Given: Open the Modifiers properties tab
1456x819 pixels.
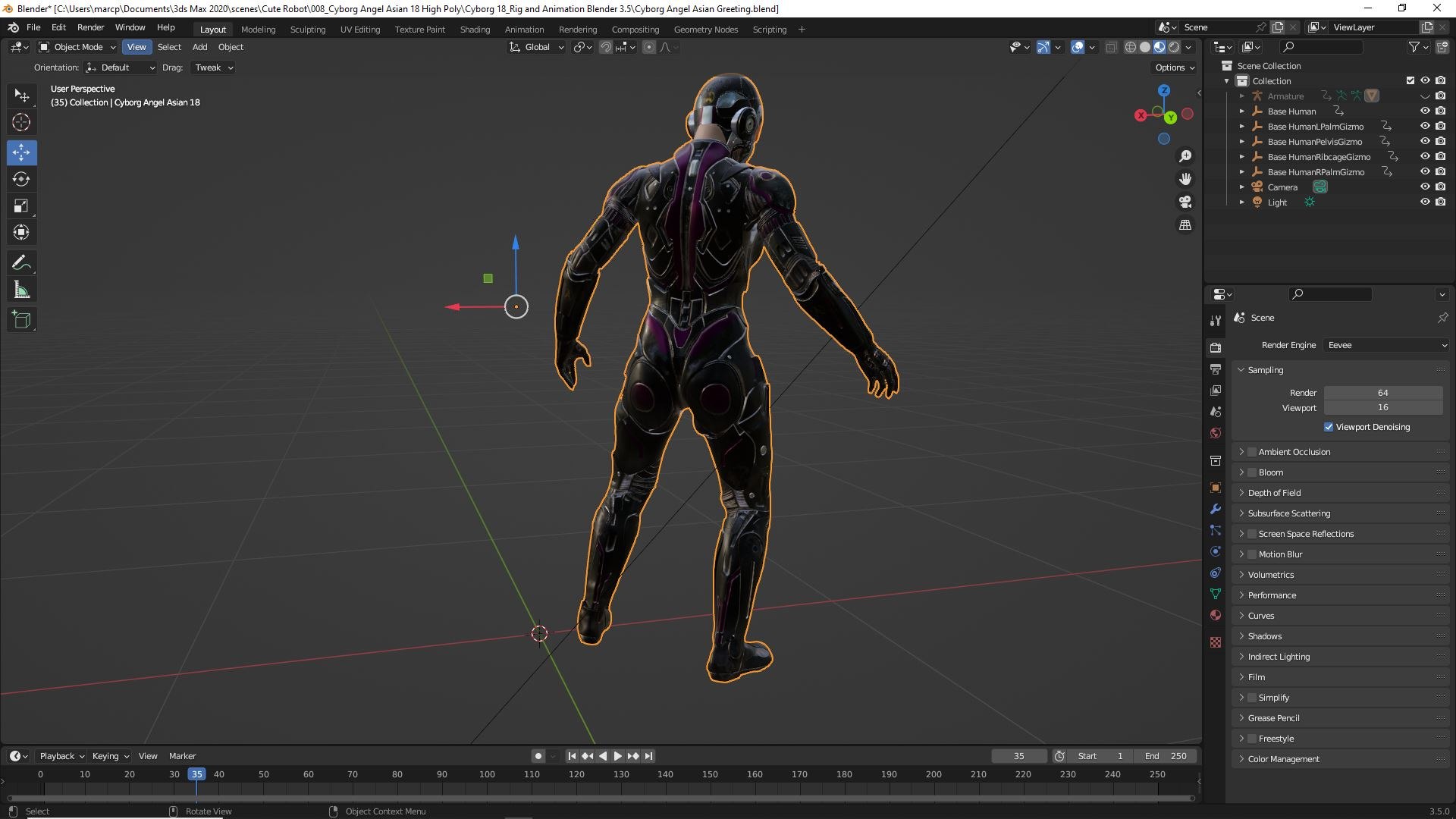Looking at the screenshot, I should (1216, 509).
